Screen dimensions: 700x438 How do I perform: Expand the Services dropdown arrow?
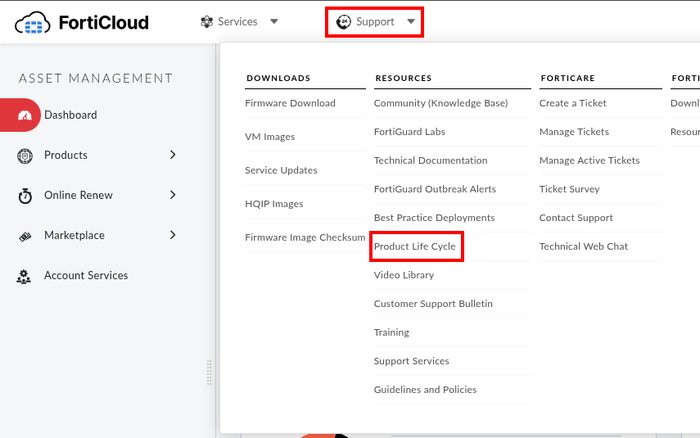coord(274,21)
